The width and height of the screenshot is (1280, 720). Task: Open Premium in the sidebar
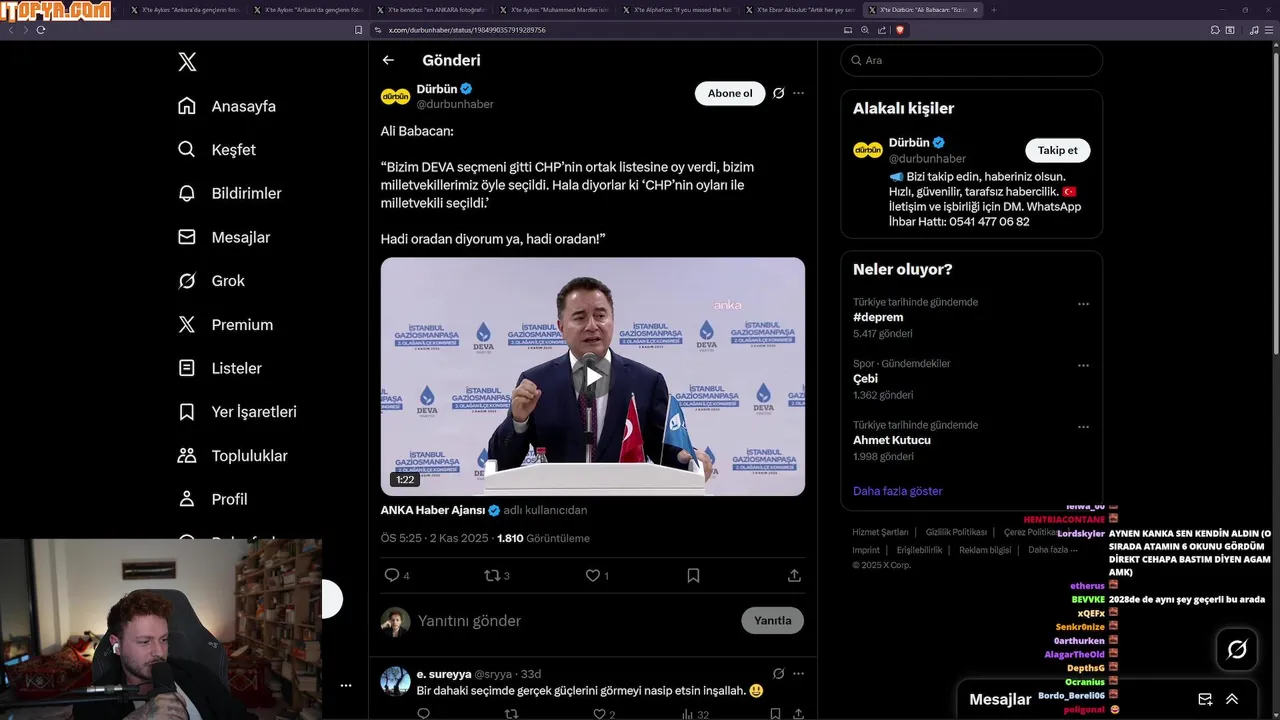(224, 325)
